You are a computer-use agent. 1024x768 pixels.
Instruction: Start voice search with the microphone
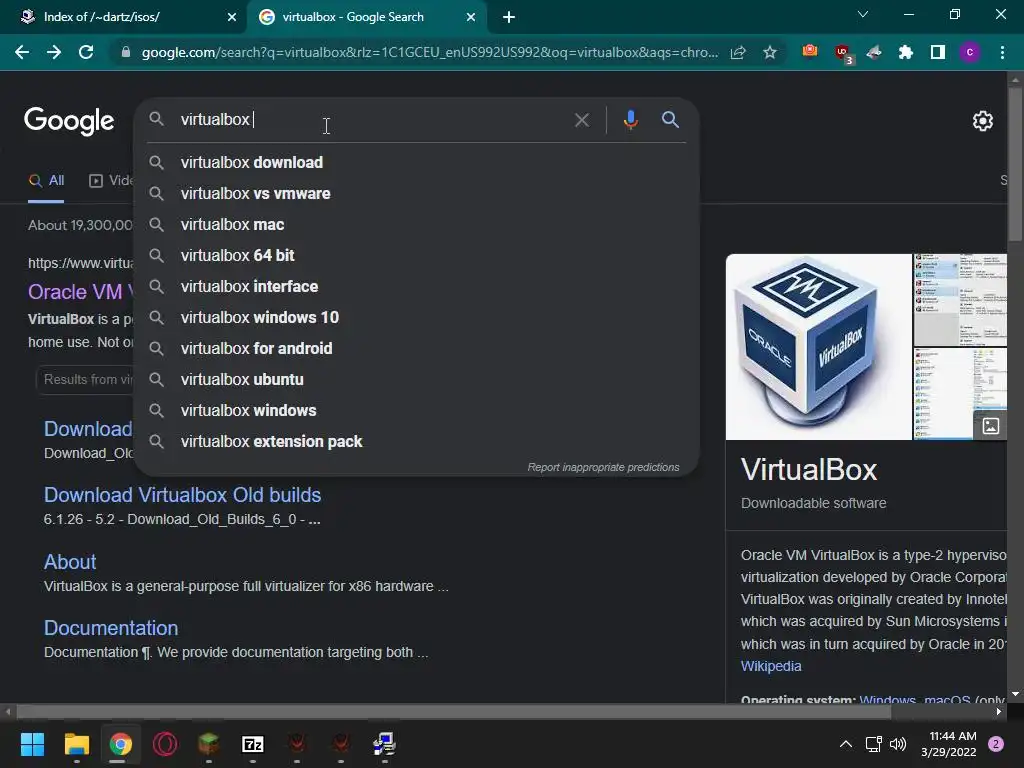pyautogui.click(x=630, y=120)
